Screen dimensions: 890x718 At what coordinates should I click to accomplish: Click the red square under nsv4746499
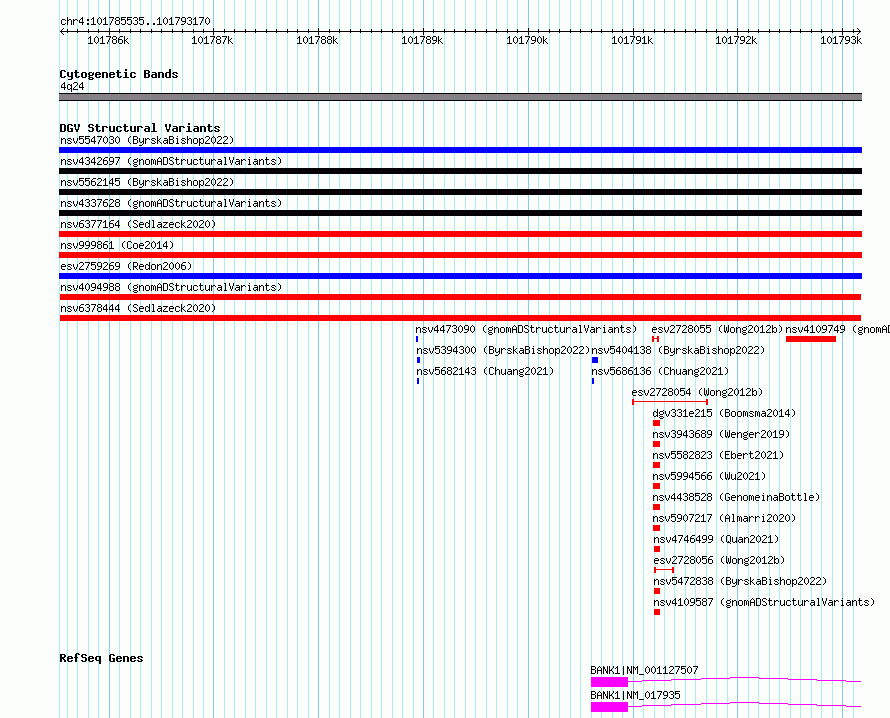(657, 549)
